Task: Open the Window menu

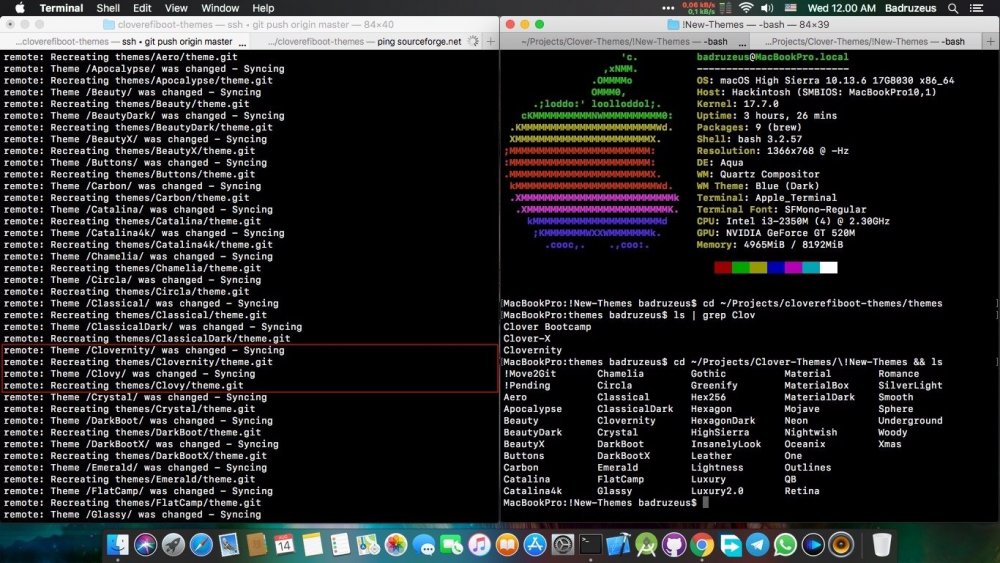Action: pyautogui.click(x=220, y=8)
